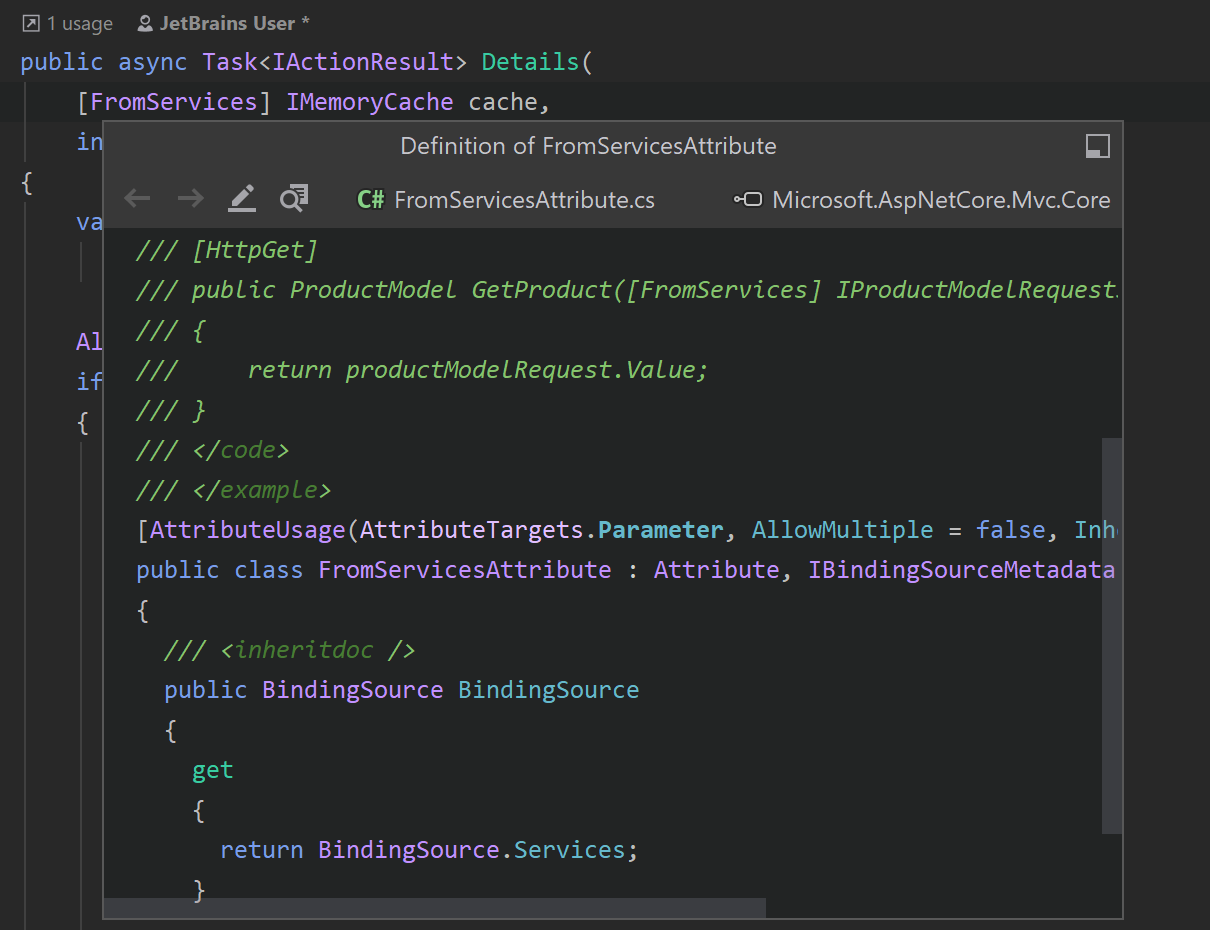The image size is (1210, 930).
Task: Click the usage arrow icon above Details
Action: coord(30,23)
